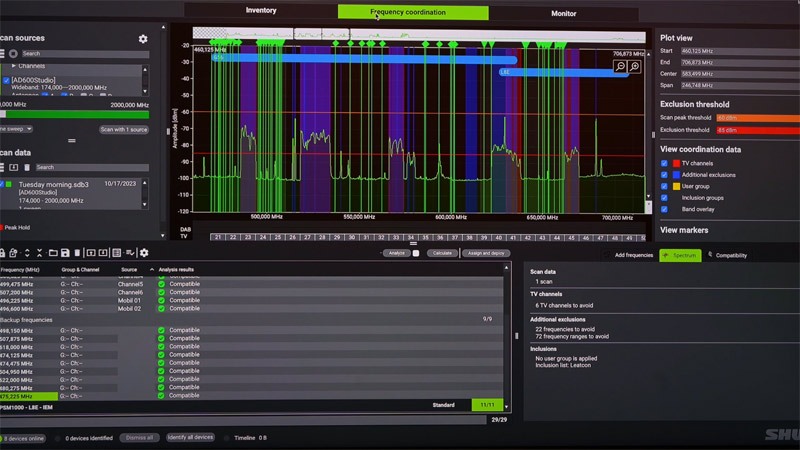The height and width of the screenshot is (450, 800).
Task: Click the delete icon in scan data toolbar
Action: [x=27, y=167]
